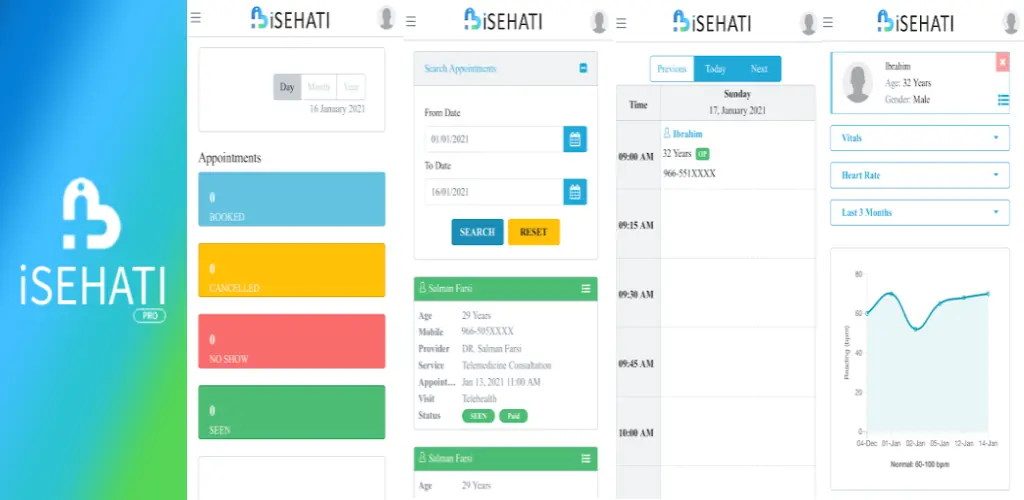Collapse the Search Appointments panel
Viewport: 1024px width, 500px height.
click(583, 68)
